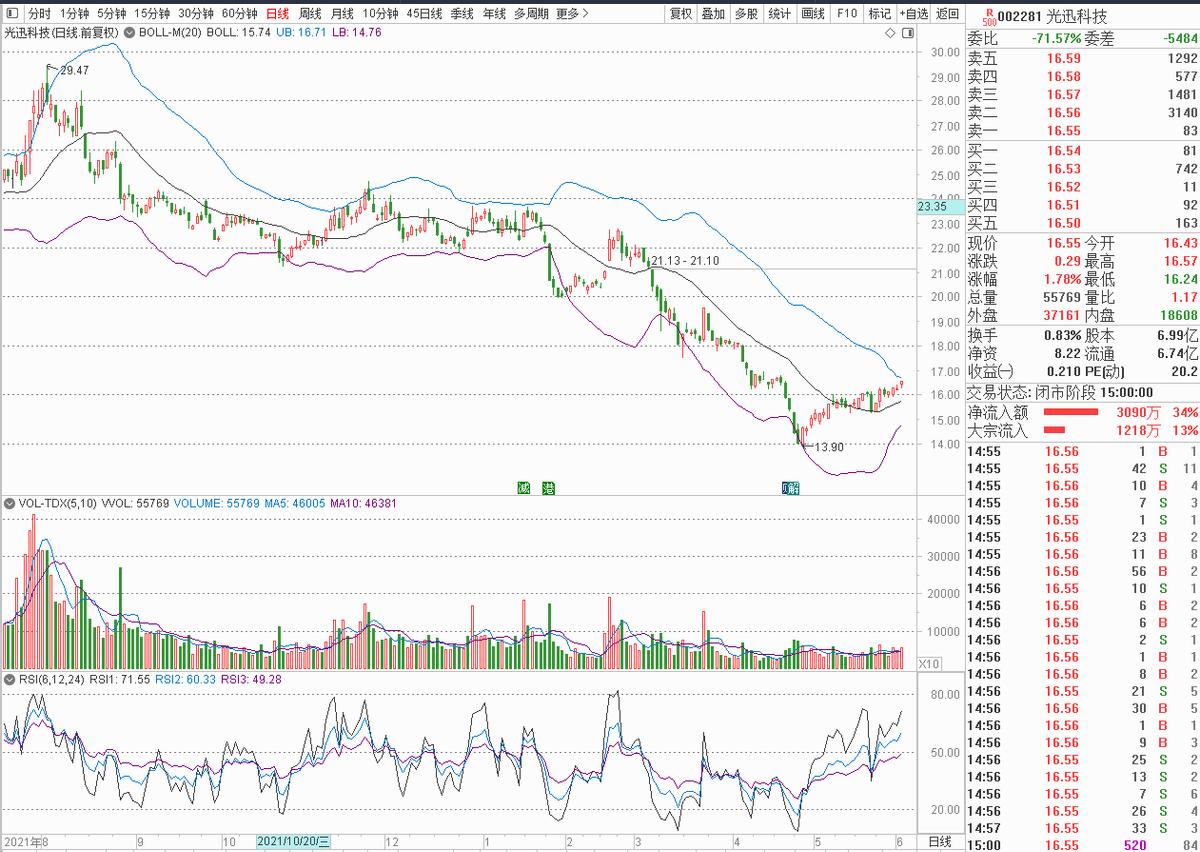Click the 2021/10/20 date marker on timeline
The width and height of the screenshot is (1200, 852).
292,842
